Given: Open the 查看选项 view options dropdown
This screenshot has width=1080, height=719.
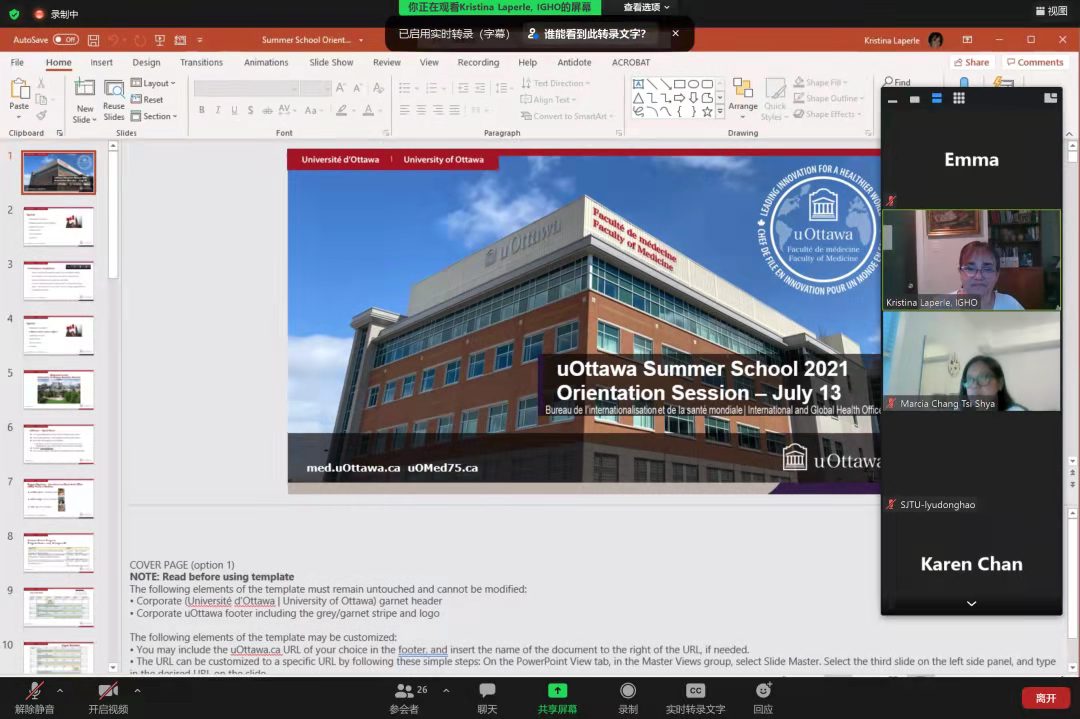Looking at the screenshot, I should point(646,8).
